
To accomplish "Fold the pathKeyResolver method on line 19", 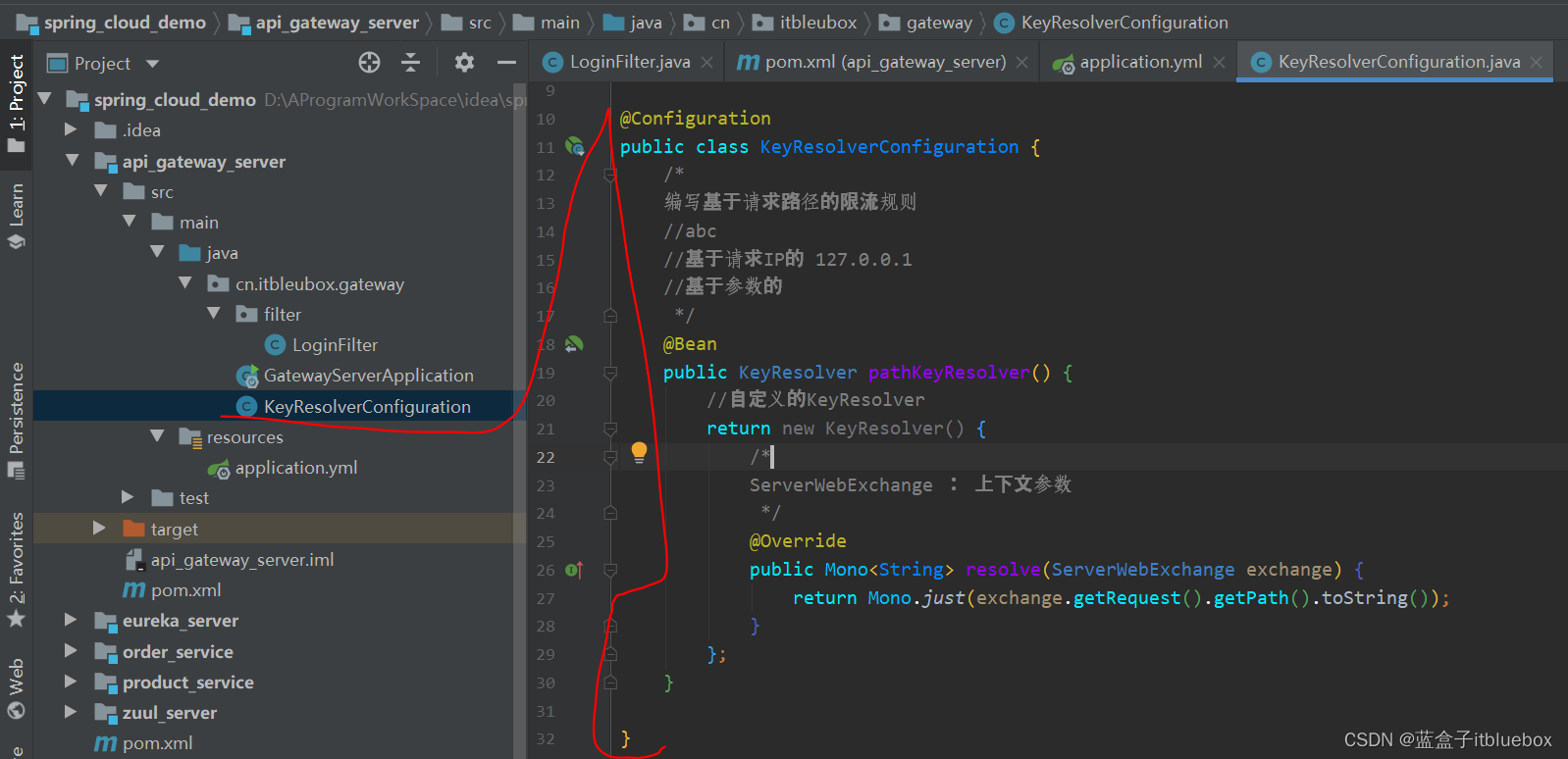I will point(610,374).
